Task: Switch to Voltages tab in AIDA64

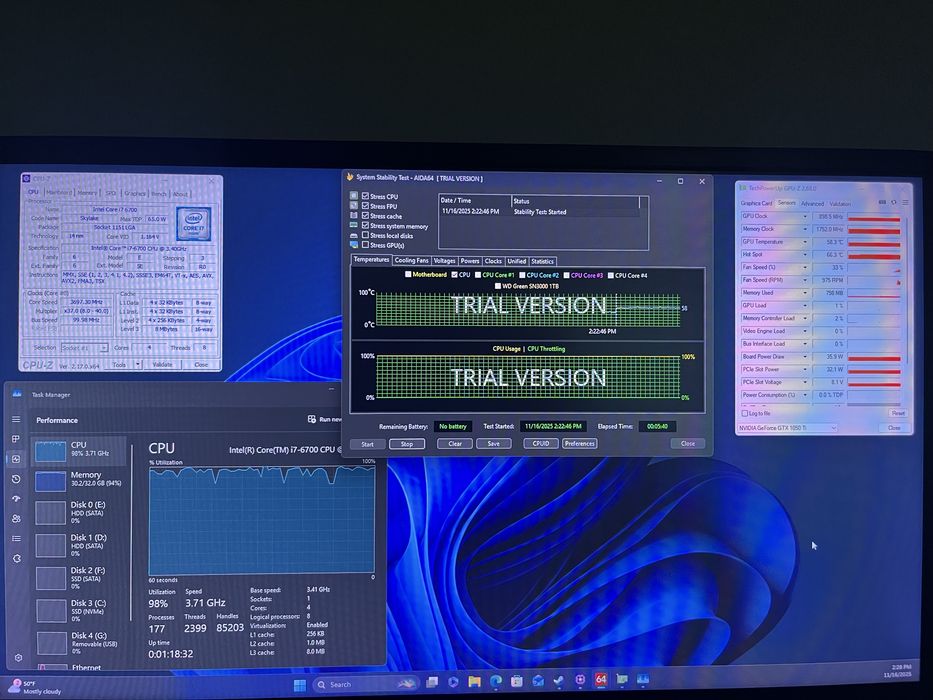Action: [x=444, y=261]
